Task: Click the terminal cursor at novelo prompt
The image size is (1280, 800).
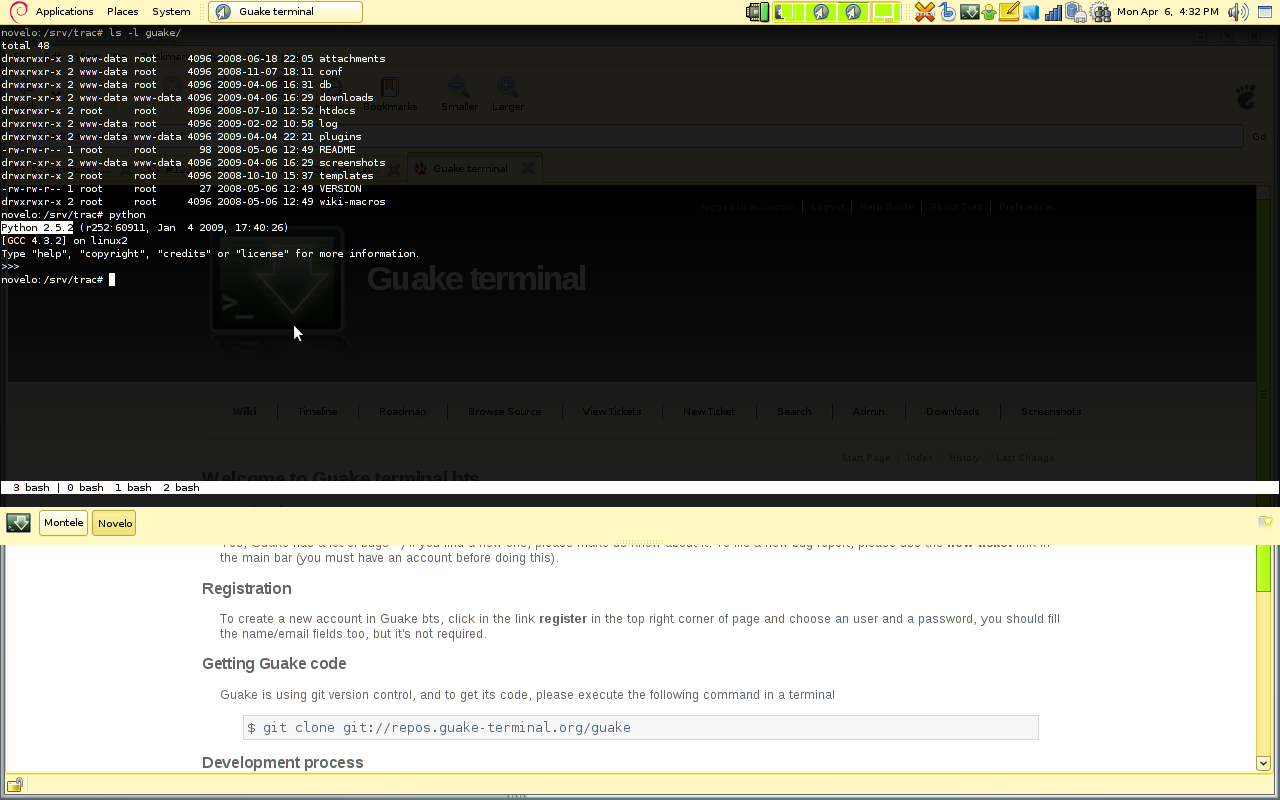Action: (x=112, y=280)
